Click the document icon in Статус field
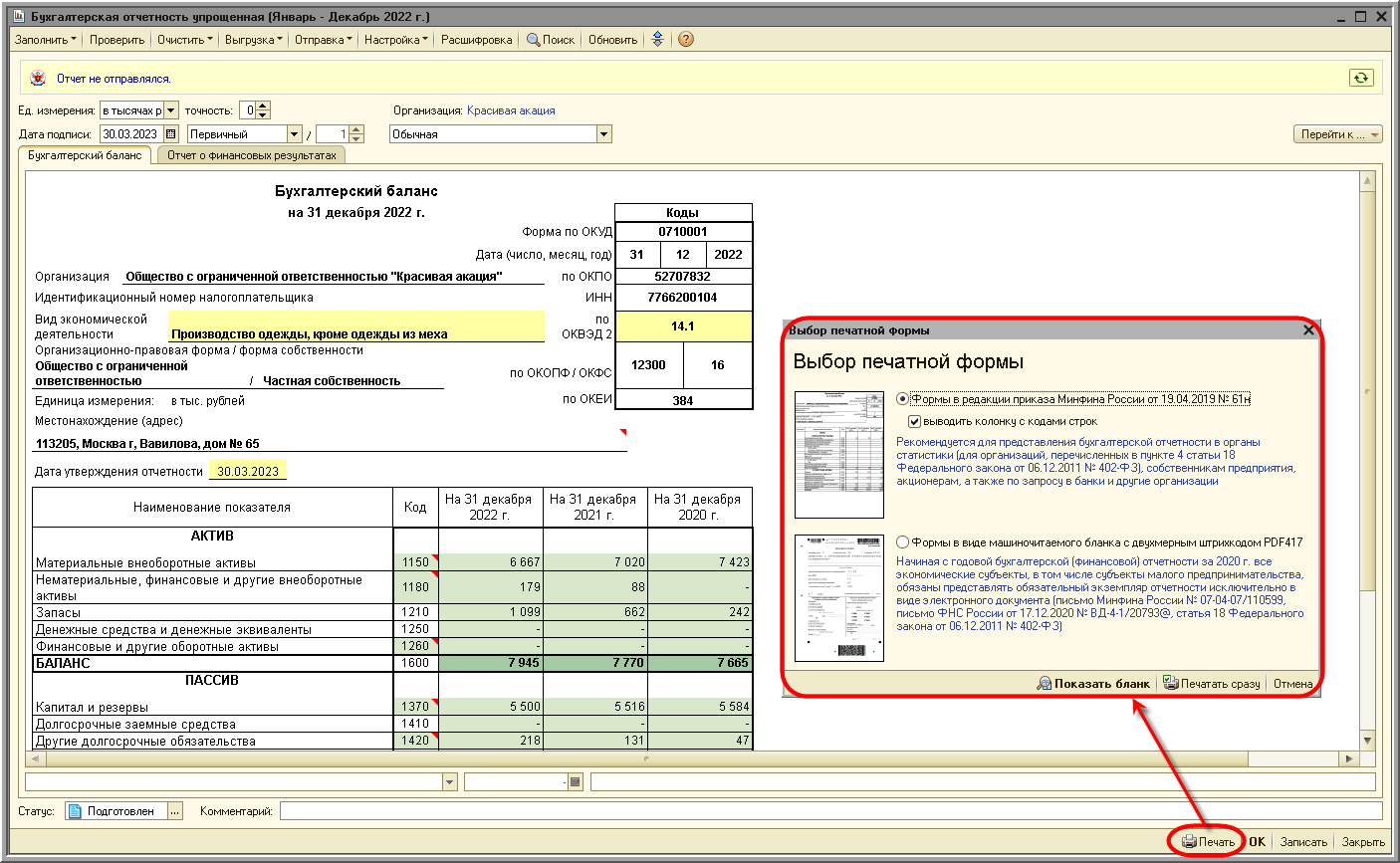This screenshot has height=863, width=1400. (x=74, y=811)
